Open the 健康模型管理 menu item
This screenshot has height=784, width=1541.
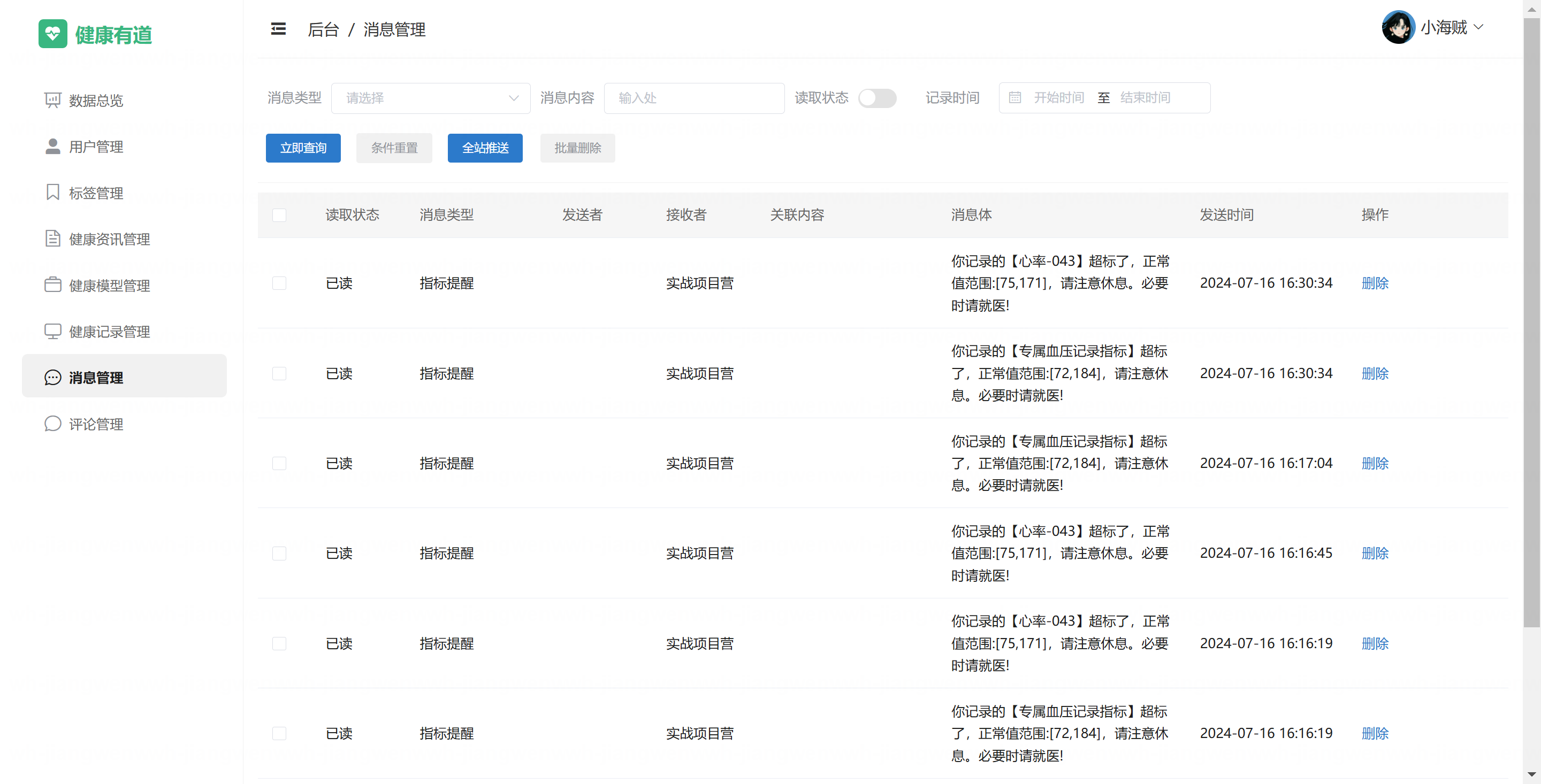click(x=110, y=285)
